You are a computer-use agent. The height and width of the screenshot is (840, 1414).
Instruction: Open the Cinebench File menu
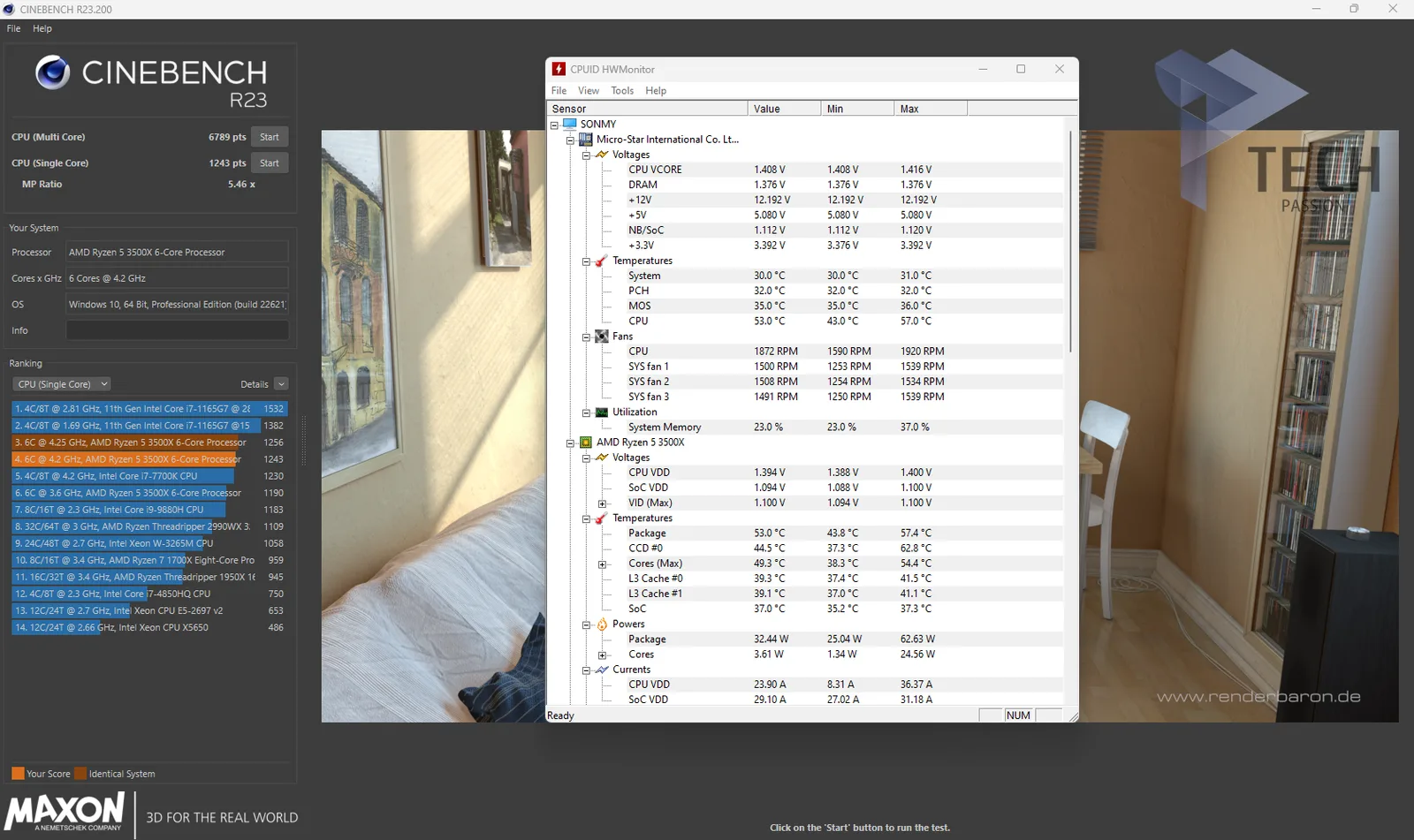pyautogui.click(x=14, y=28)
